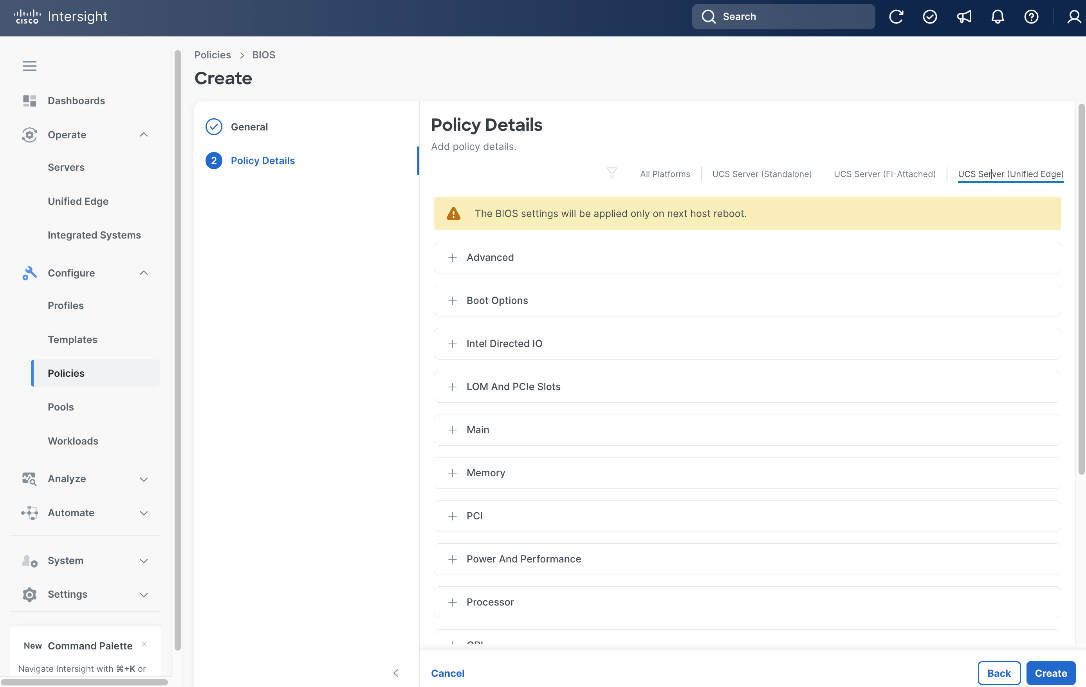Collapse the Operate menu chevron
The image size is (1086, 687).
pos(143,134)
